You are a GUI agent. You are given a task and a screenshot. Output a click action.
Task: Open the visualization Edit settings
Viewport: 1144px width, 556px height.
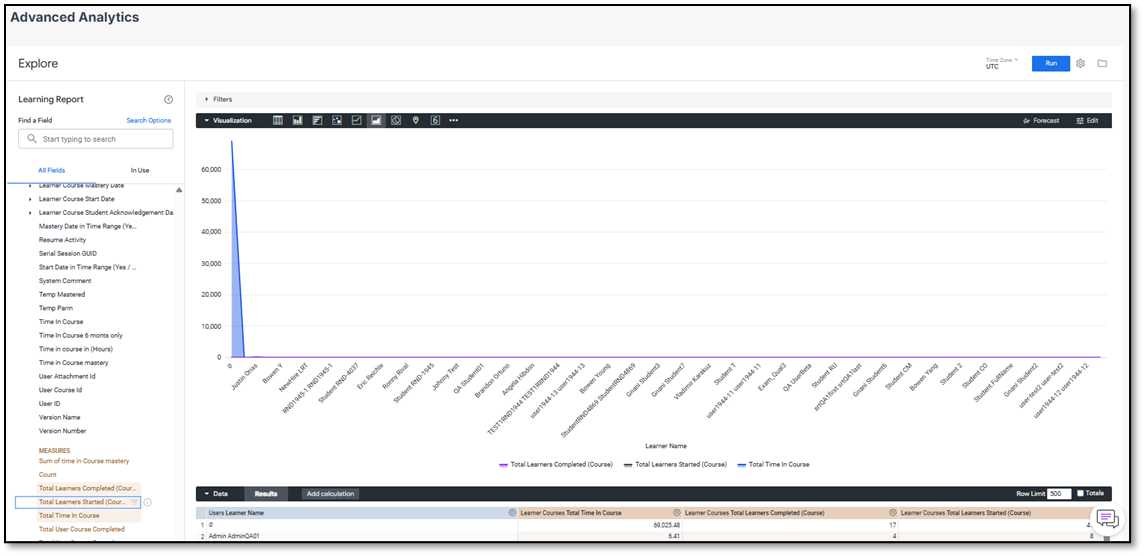pyautogui.click(x=1087, y=120)
